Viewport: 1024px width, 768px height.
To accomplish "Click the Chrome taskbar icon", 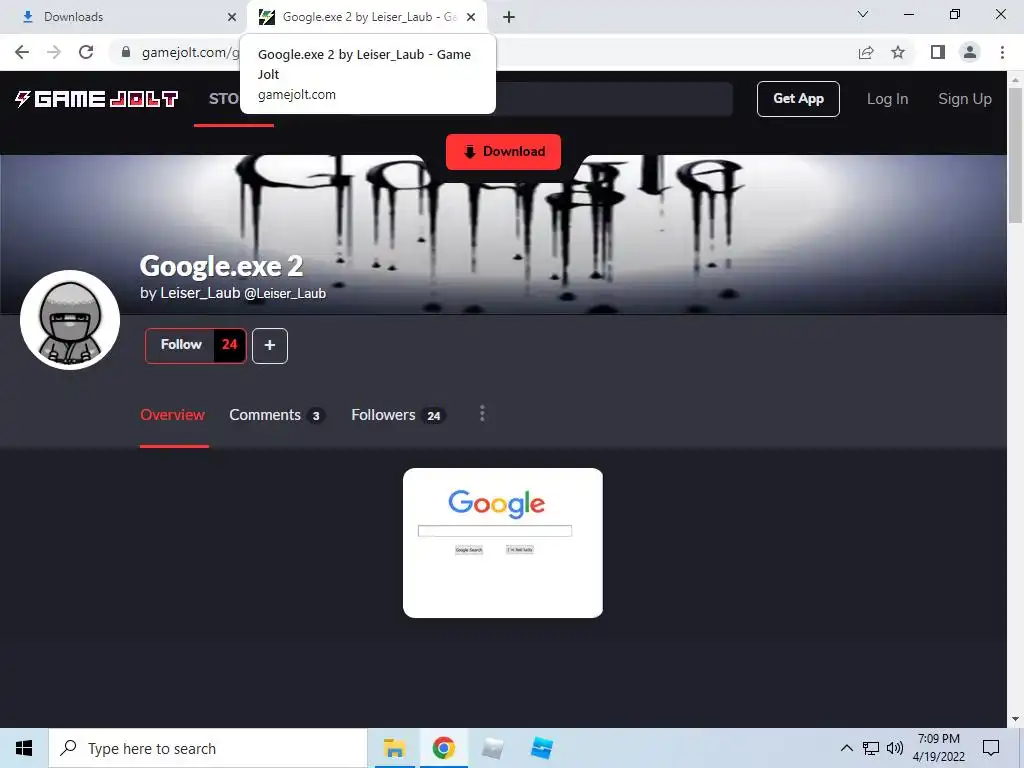I will (443, 748).
